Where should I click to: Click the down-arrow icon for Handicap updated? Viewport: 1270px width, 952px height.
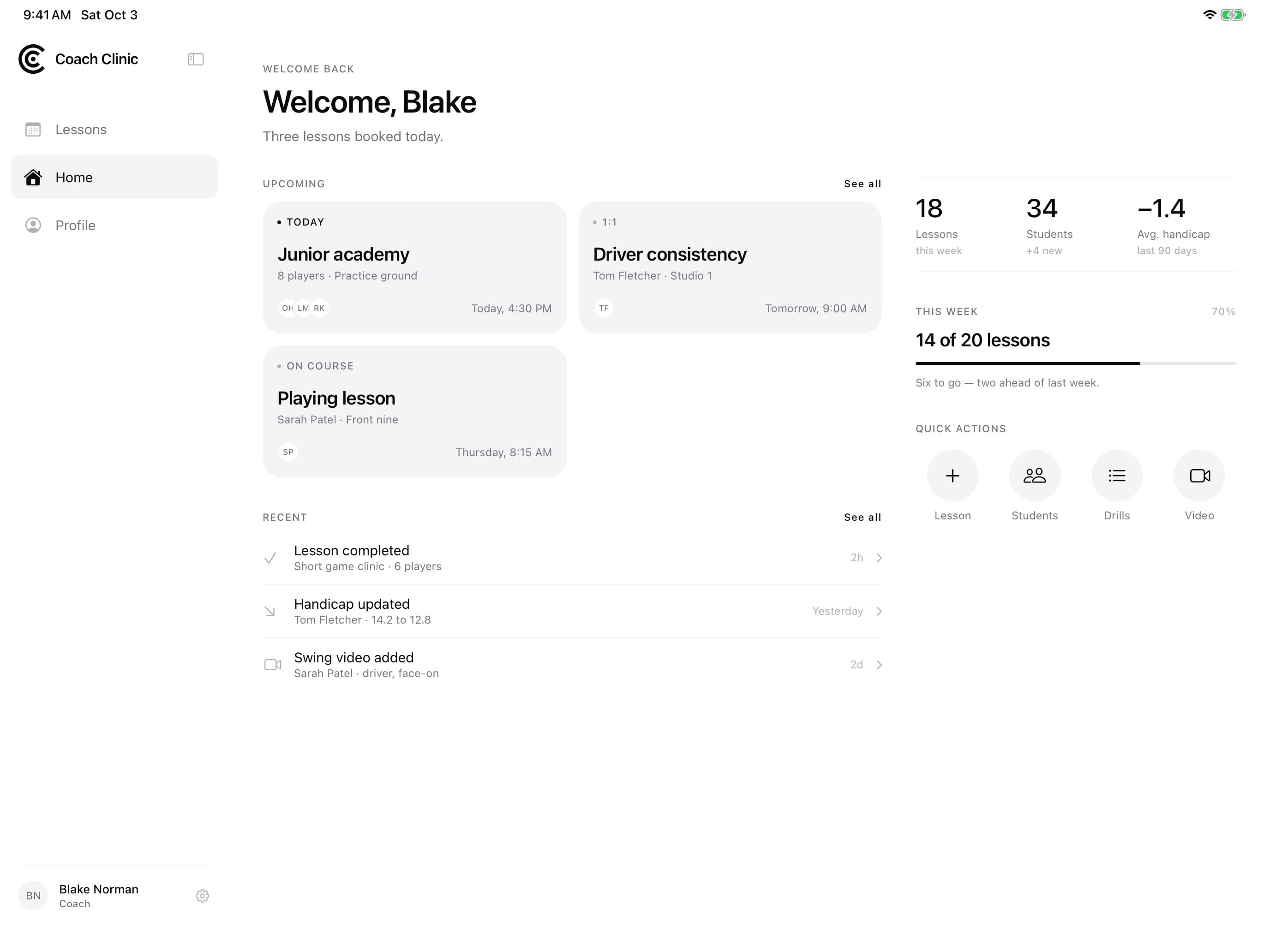(270, 612)
